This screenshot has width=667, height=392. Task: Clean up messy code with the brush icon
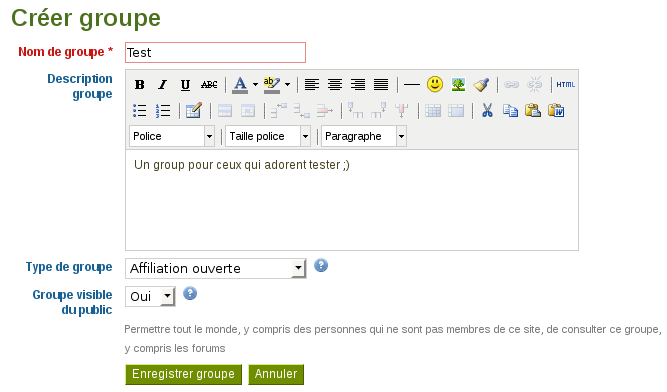pos(481,85)
